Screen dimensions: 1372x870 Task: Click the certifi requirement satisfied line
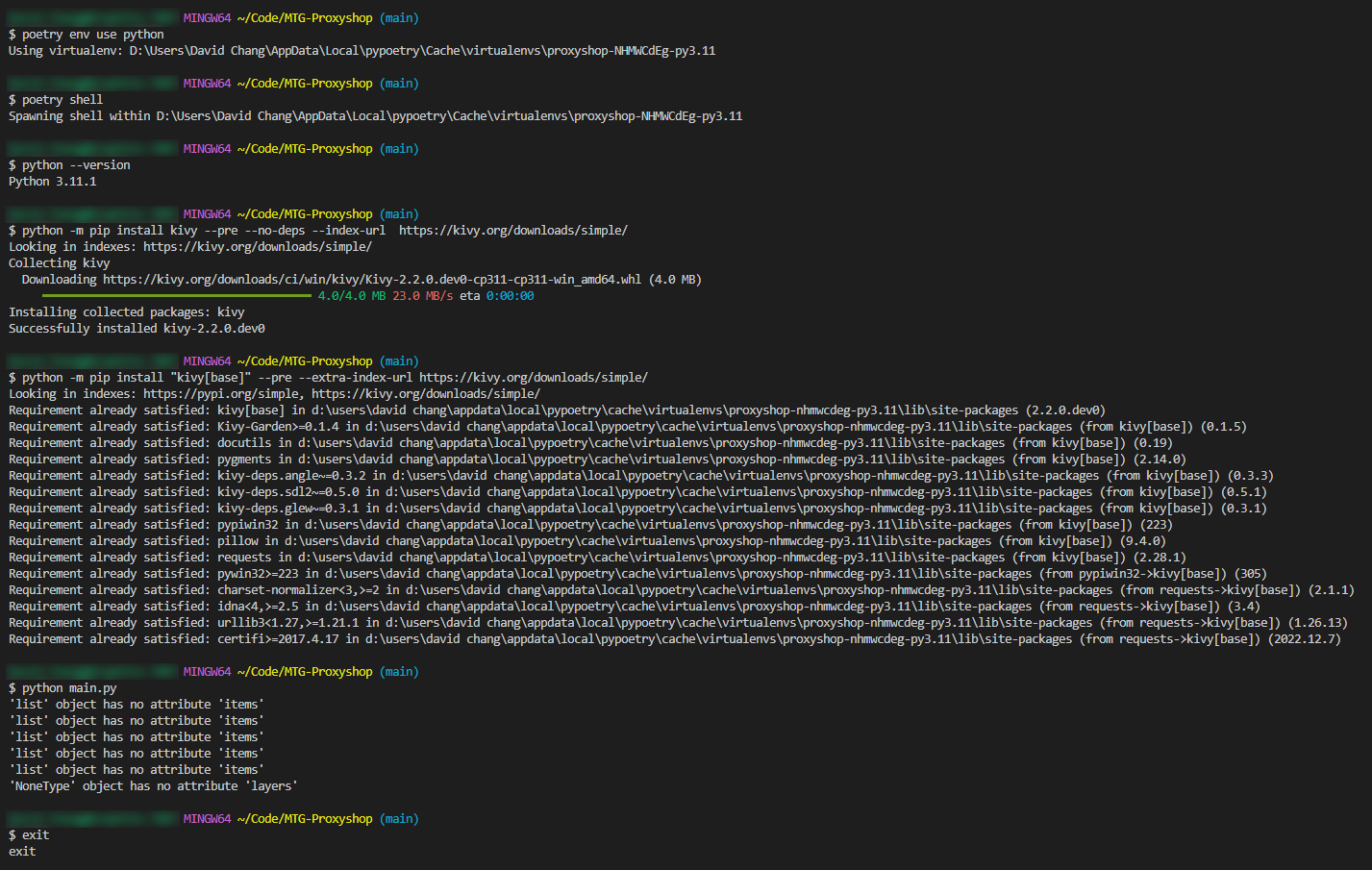click(x=385, y=638)
